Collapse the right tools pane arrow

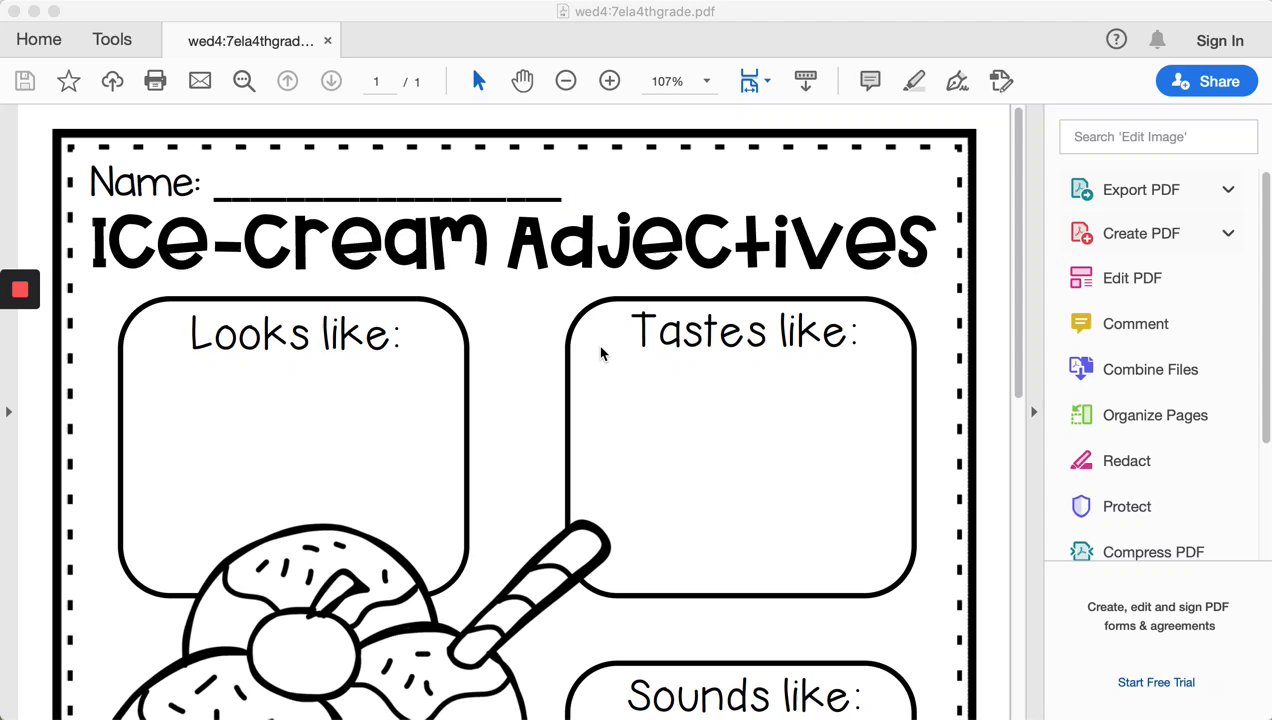[x=1034, y=411]
